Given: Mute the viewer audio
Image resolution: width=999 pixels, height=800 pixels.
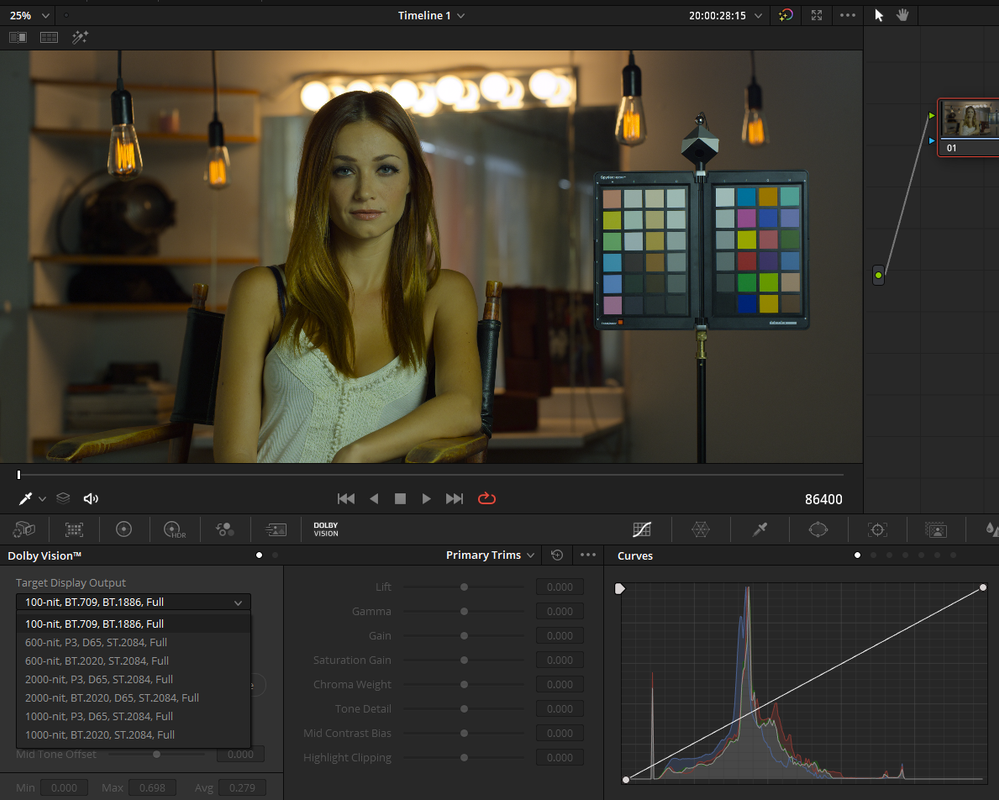Looking at the screenshot, I should (91, 498).
